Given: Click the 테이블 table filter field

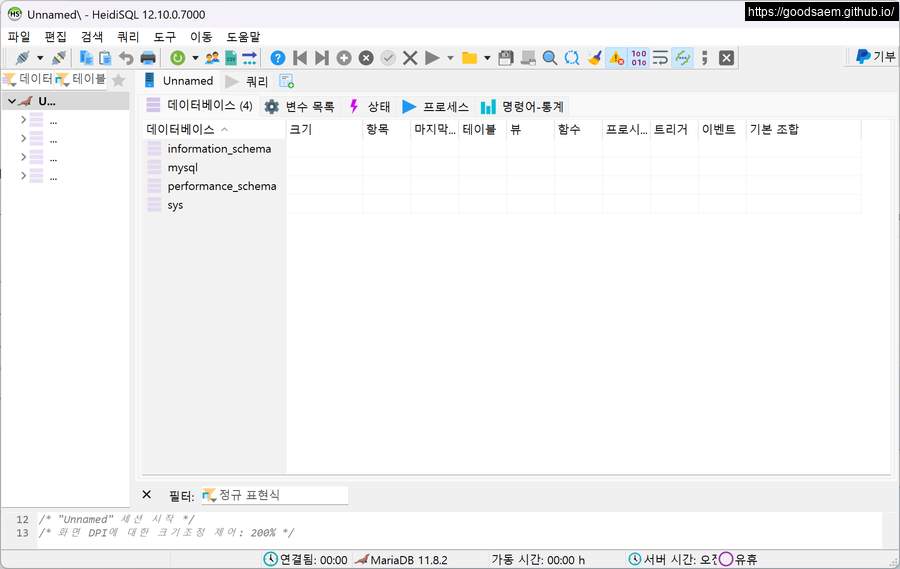Looking at the screenshot, I should (80, 79).
